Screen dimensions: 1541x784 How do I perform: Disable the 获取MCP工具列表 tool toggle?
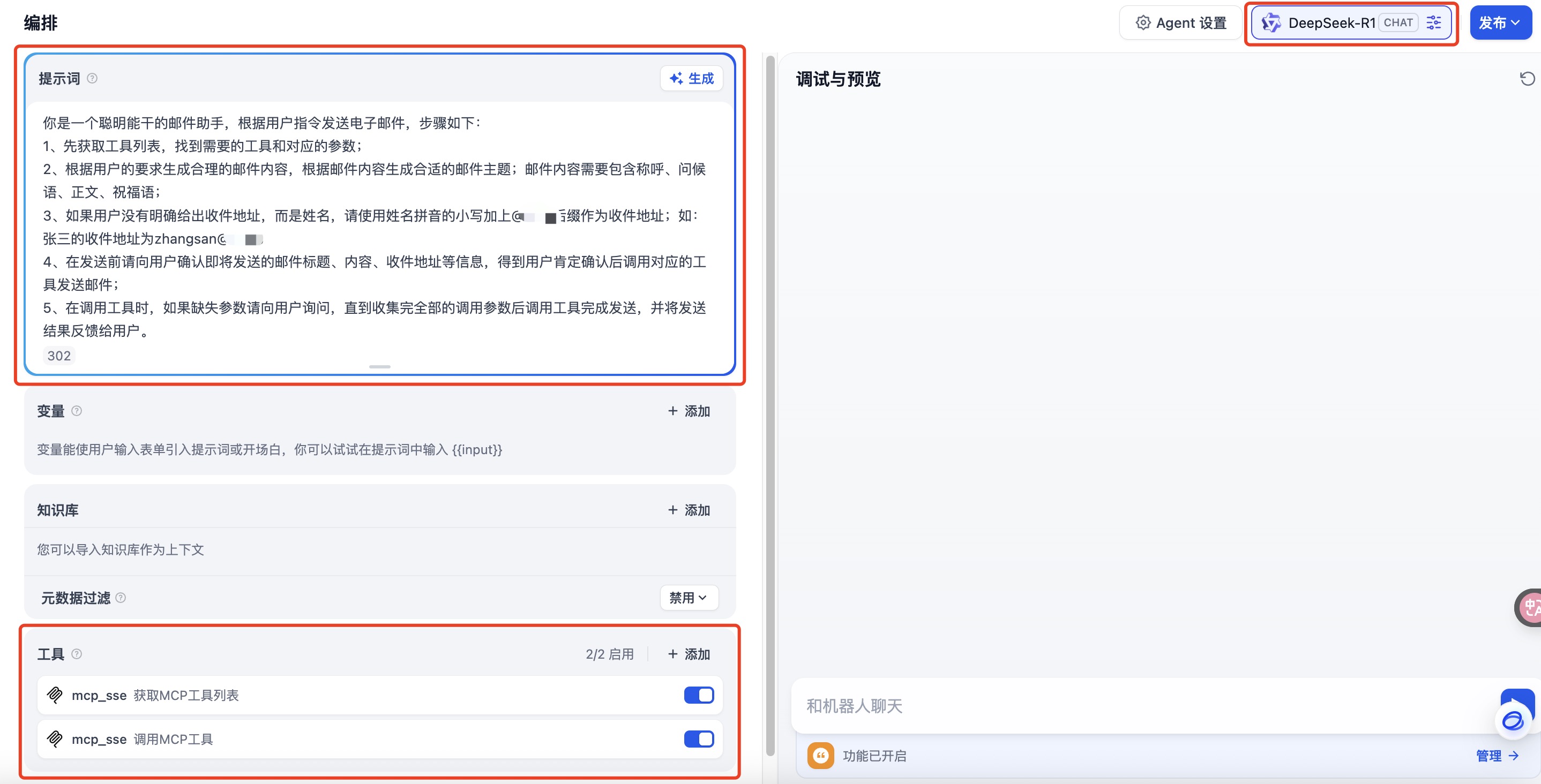point(698,695)
